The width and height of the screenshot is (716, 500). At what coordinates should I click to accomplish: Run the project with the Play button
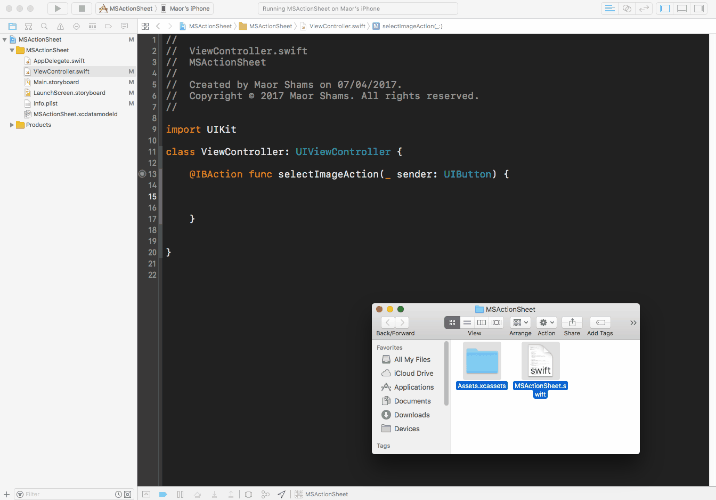click(57, 8)
